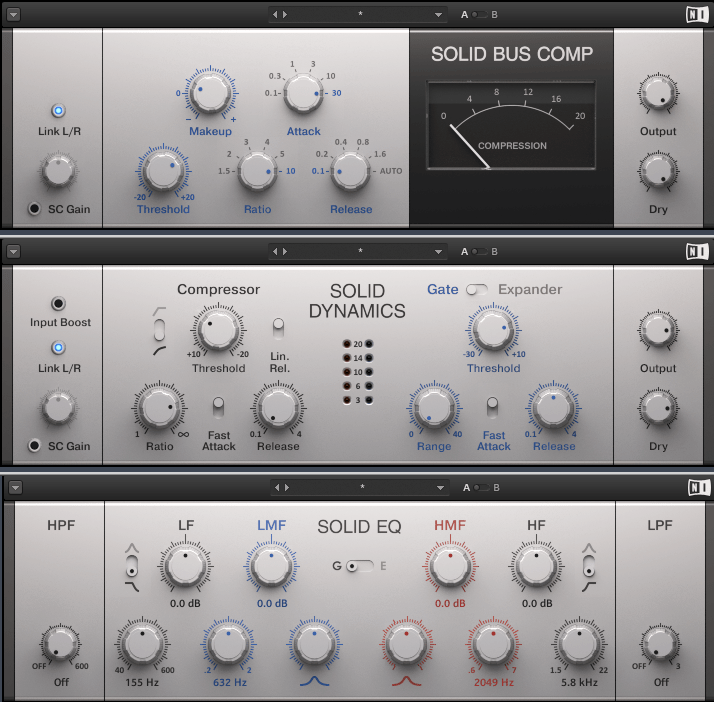
Task: Click the 5.8 kHz HF frequency value
Action: (x=579, y=682)
